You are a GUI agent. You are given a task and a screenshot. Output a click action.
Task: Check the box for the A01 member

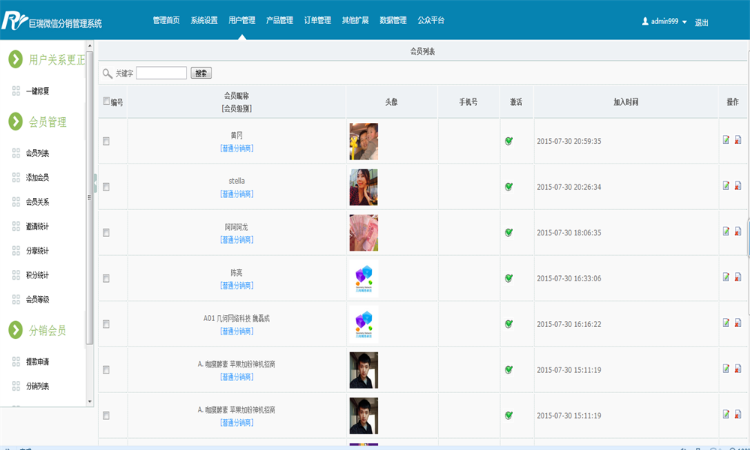[106, 324]
